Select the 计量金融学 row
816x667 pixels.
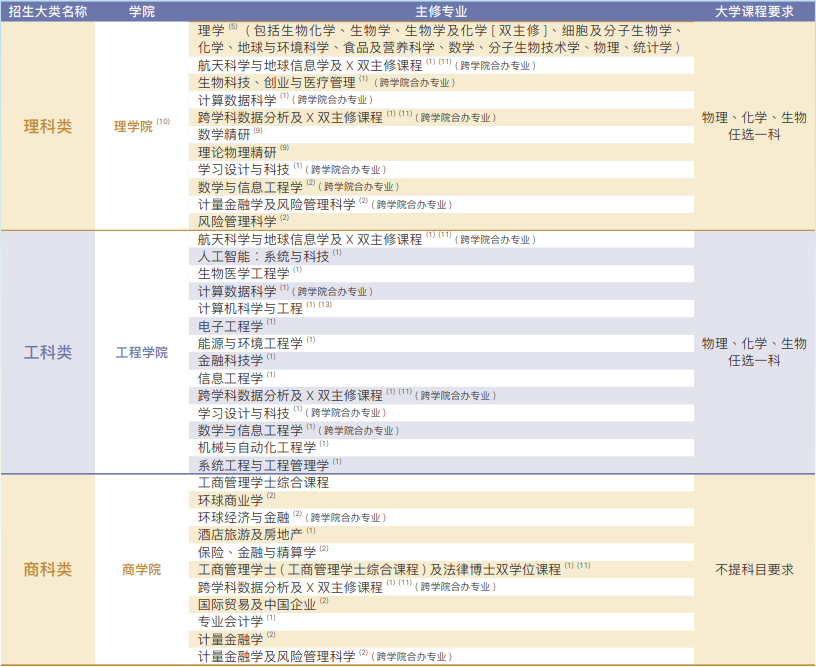click(441, 639)
